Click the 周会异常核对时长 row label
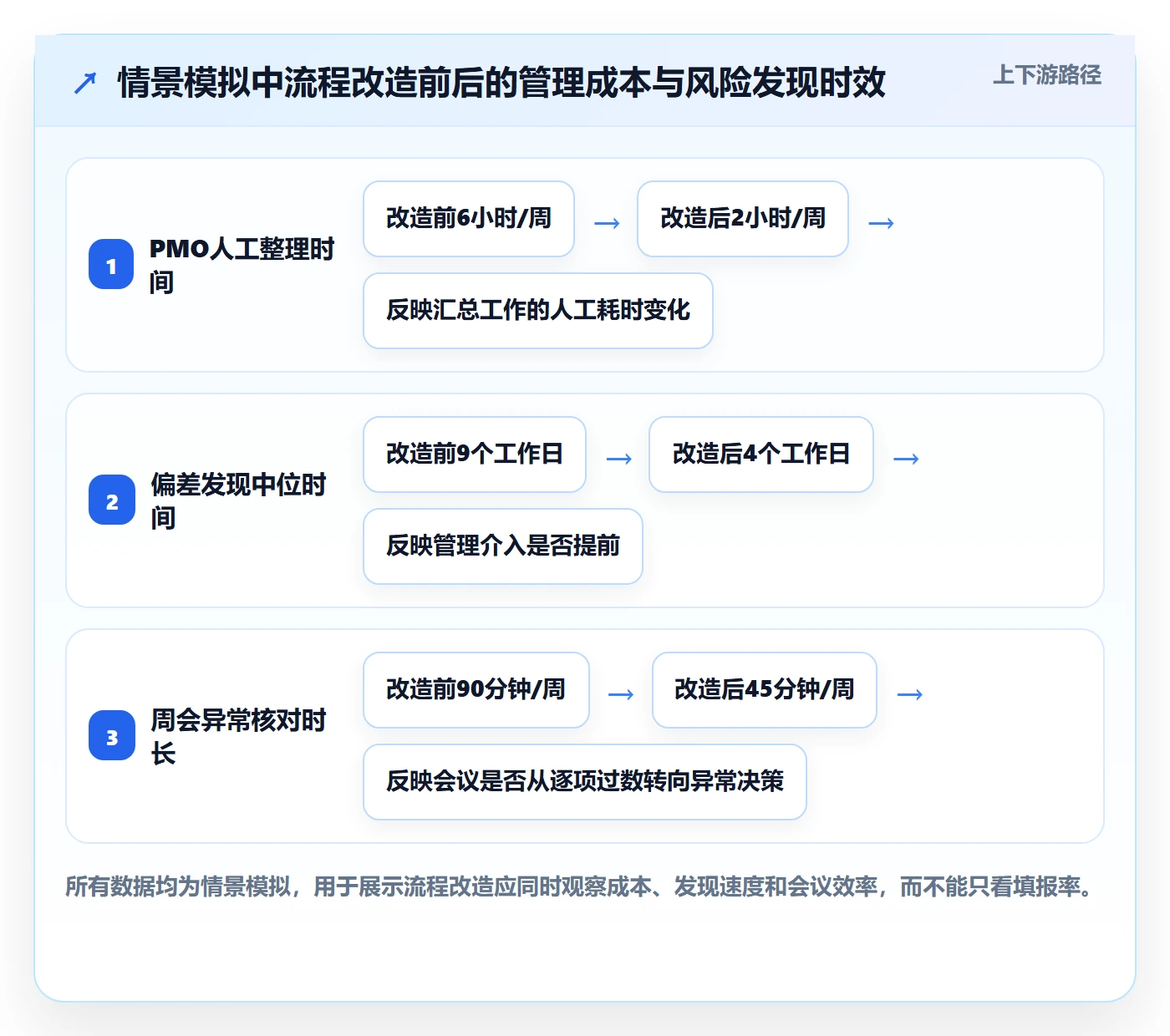The height and width of the screenshot is (1036, 1170). [x=239, y=736]
